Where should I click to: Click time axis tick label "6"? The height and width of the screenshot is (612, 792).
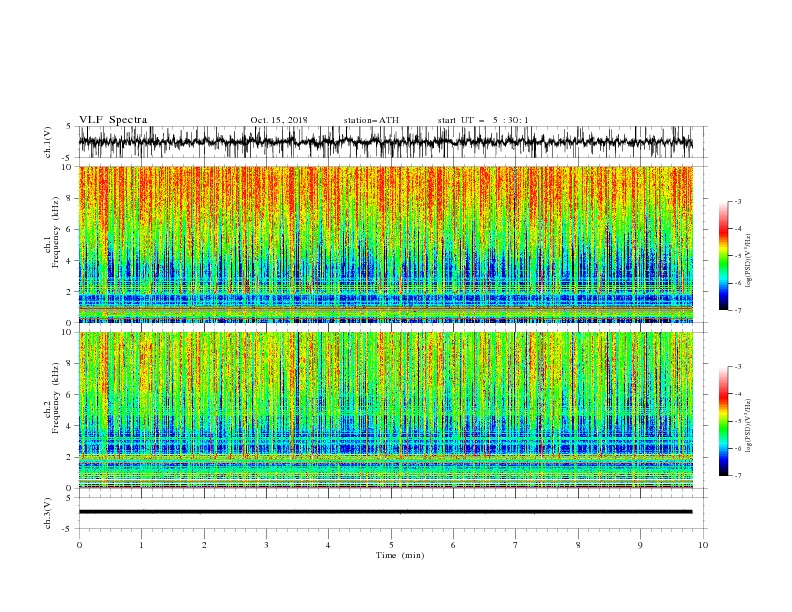coord(454,545)
